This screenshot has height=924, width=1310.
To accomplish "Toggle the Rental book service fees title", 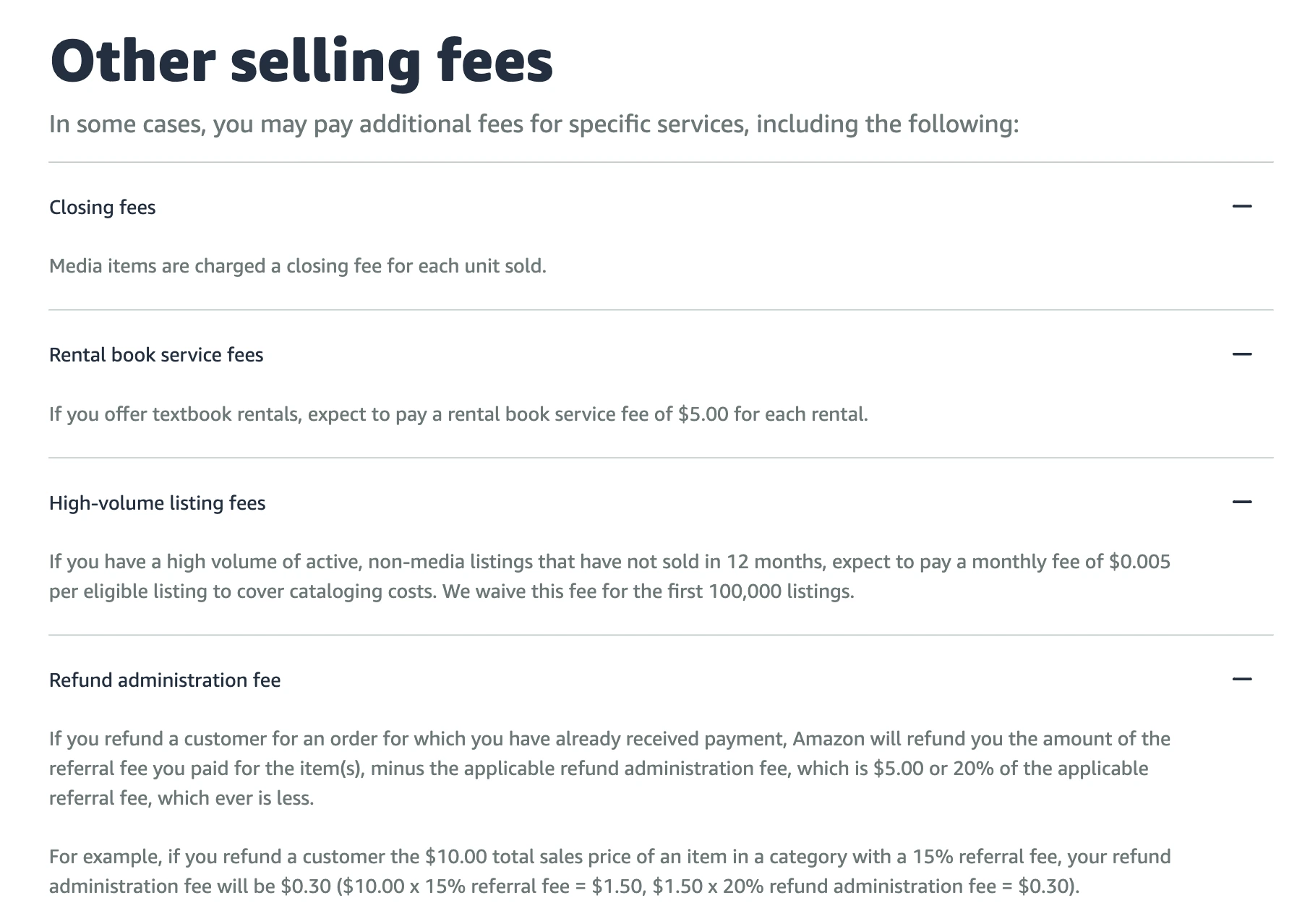I will coord(156,355).
